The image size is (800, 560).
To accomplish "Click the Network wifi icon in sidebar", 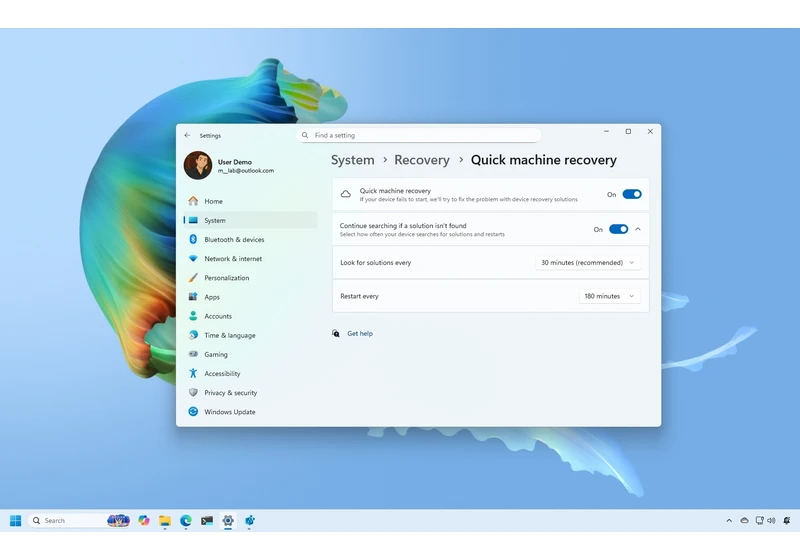I will 193,259.
